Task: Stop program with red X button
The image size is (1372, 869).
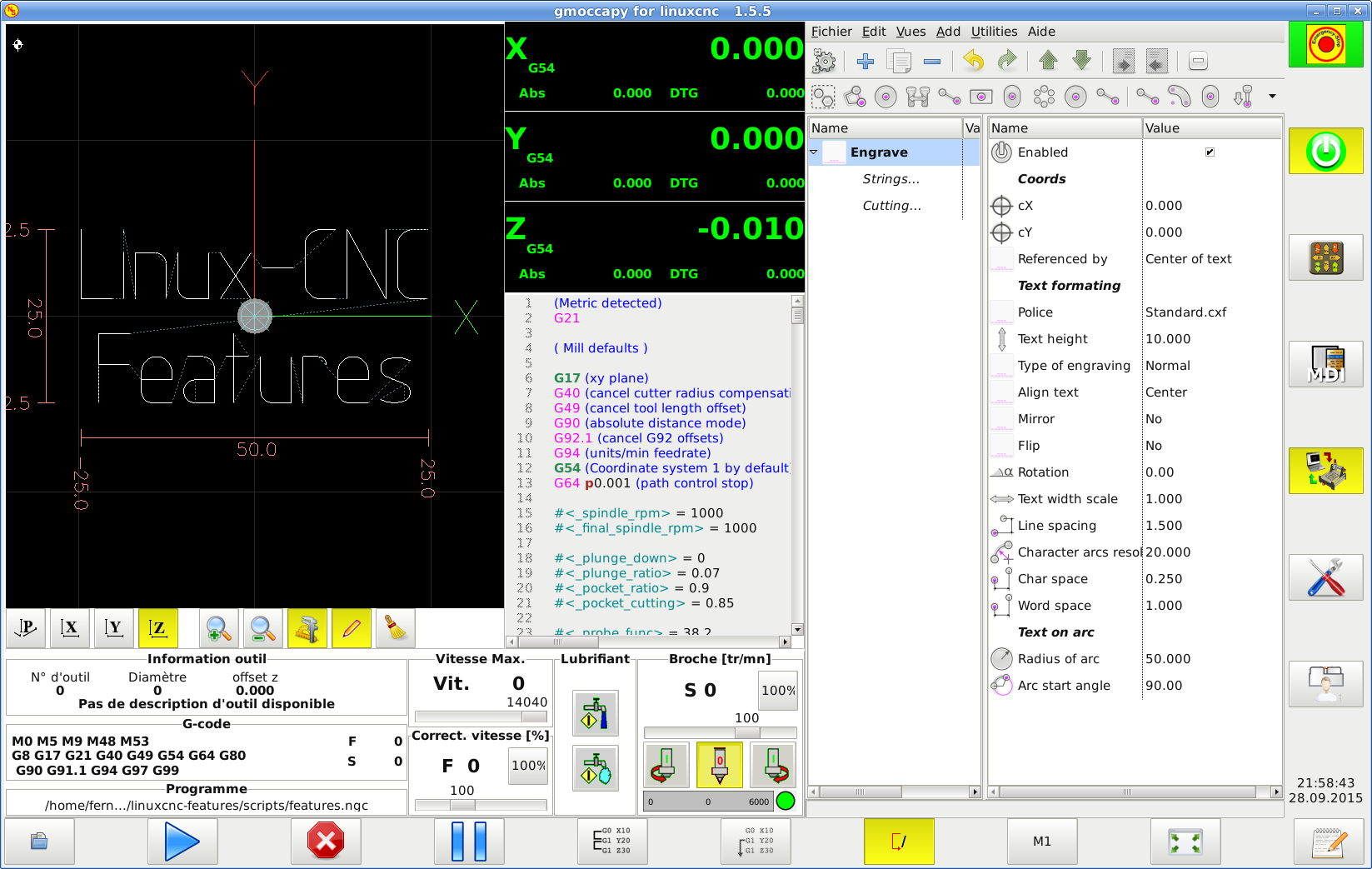Action: coord(326,842)
